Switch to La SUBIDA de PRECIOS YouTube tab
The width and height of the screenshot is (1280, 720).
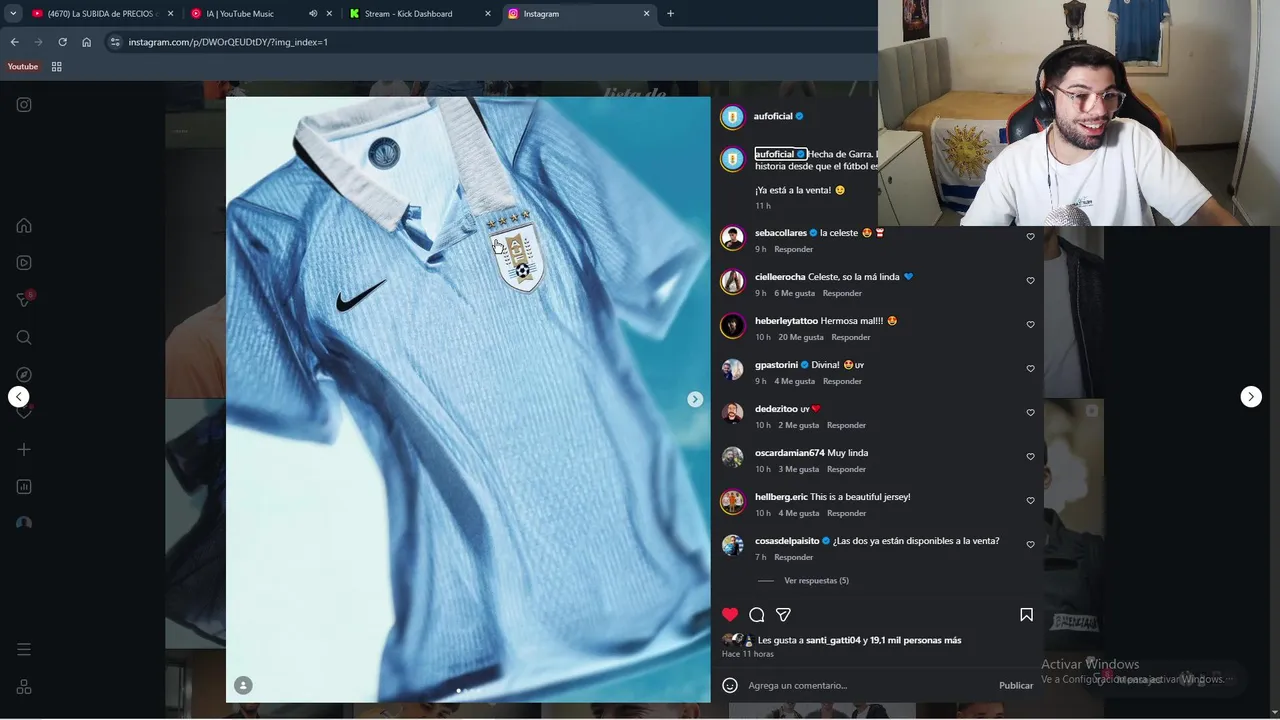(103, 14)
